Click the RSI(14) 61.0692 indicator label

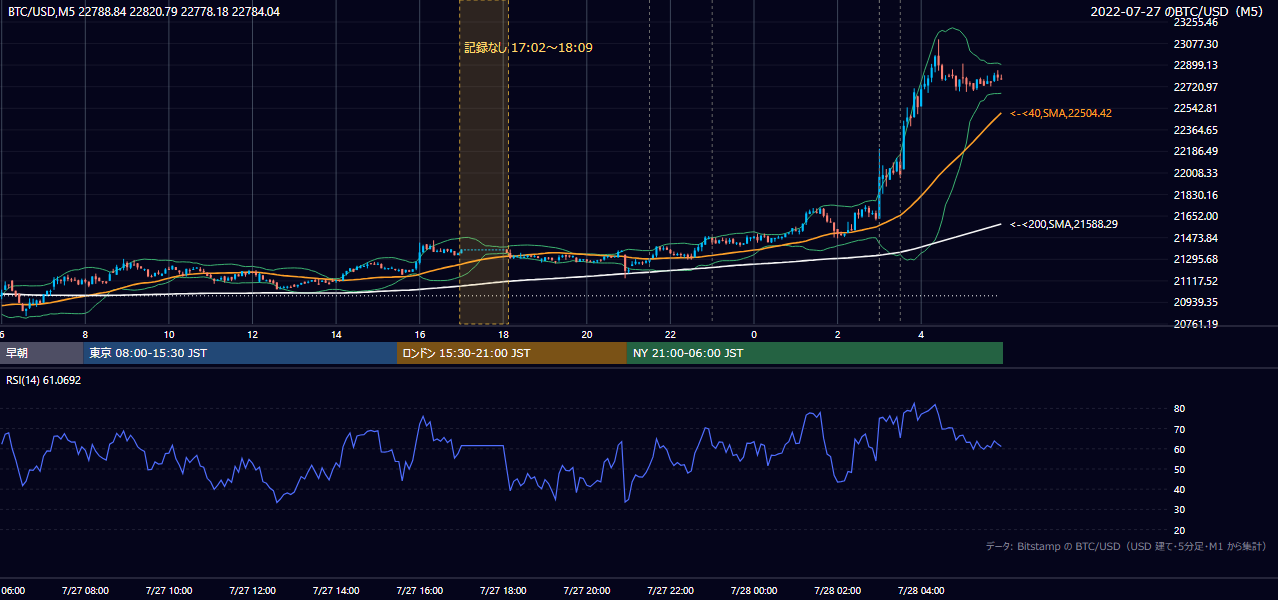coord(43,380)
